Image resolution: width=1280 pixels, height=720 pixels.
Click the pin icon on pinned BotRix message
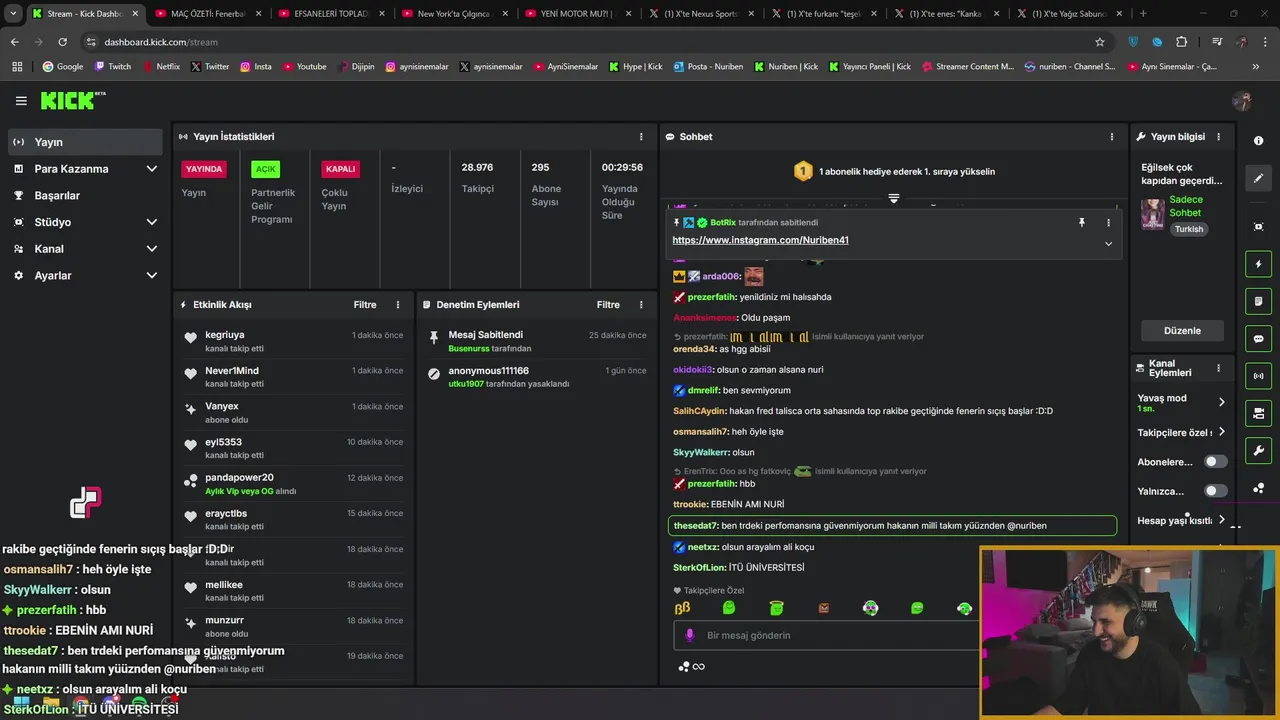[x=1081, y=222]
